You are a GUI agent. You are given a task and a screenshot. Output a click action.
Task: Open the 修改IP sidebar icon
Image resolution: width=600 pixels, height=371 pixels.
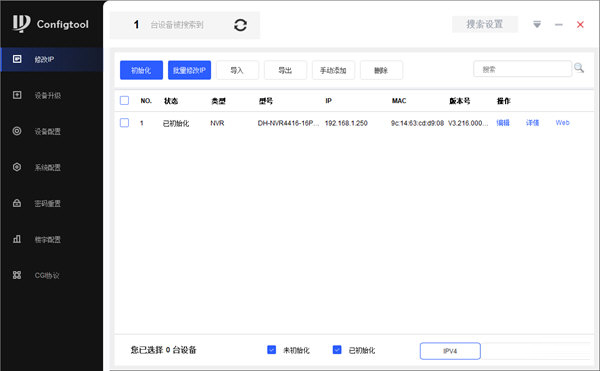tap(17, 59)
